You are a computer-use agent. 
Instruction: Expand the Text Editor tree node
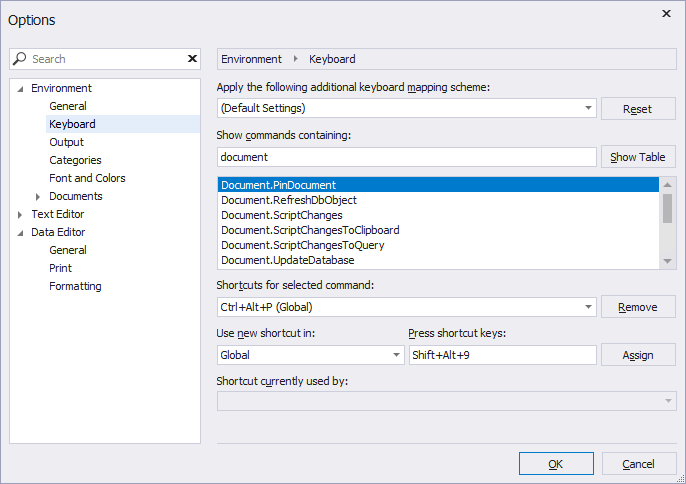coord(20,214)
